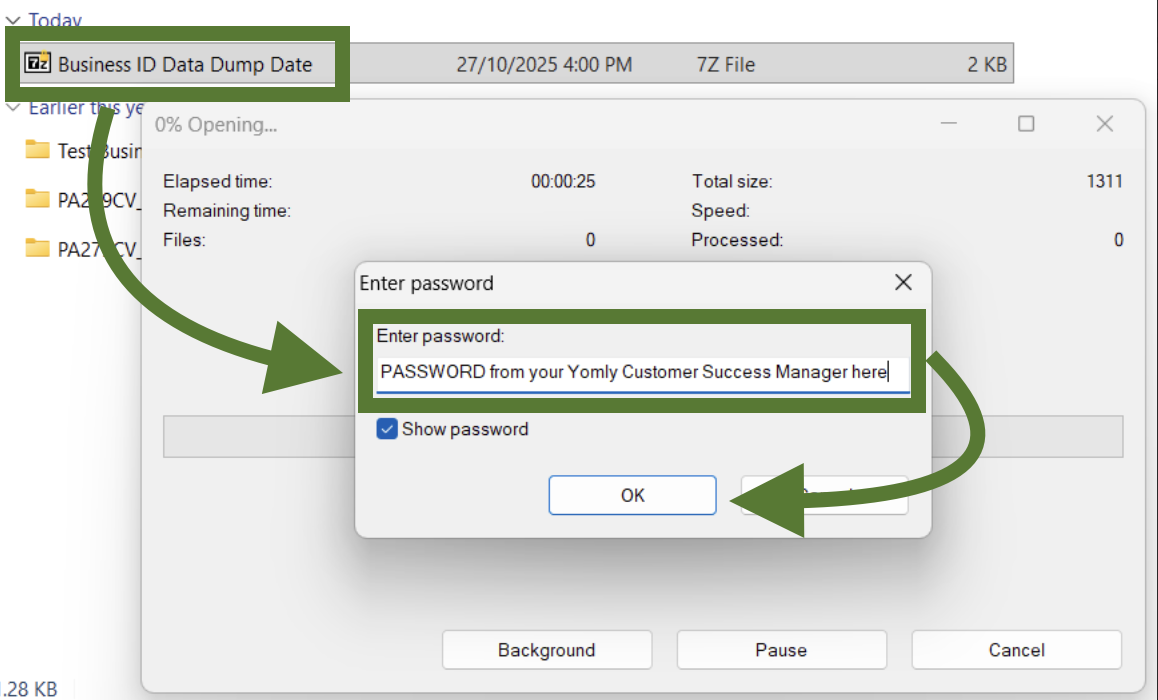Click inside the Enter password text field
The image size is (1158, 700).
click(640, 372)
